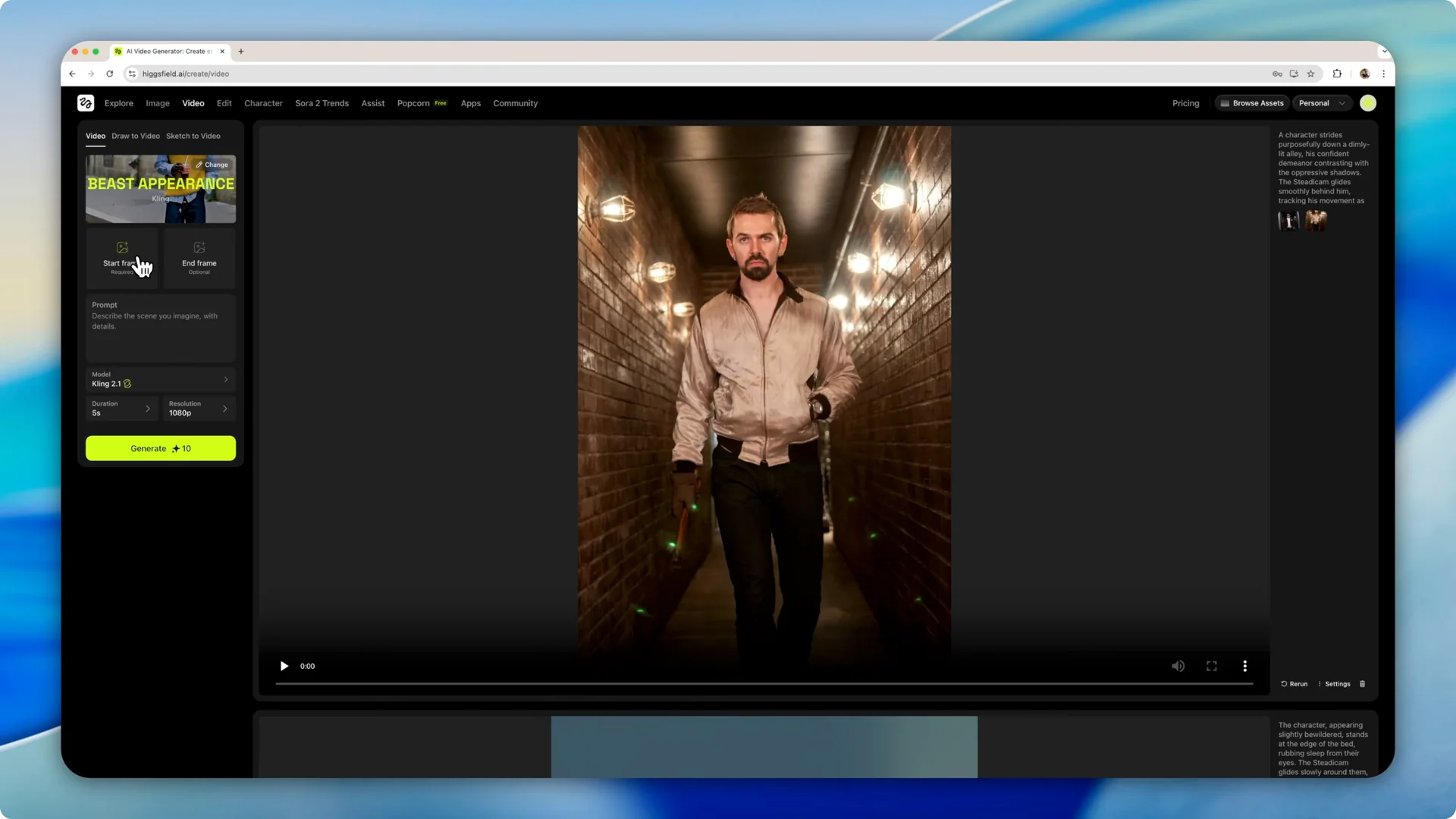Image resolution: width=1456 pixels, height=819 pixels.
Task: Open the Sora 2 Trends menu
Action: click(x=322, y=103)
